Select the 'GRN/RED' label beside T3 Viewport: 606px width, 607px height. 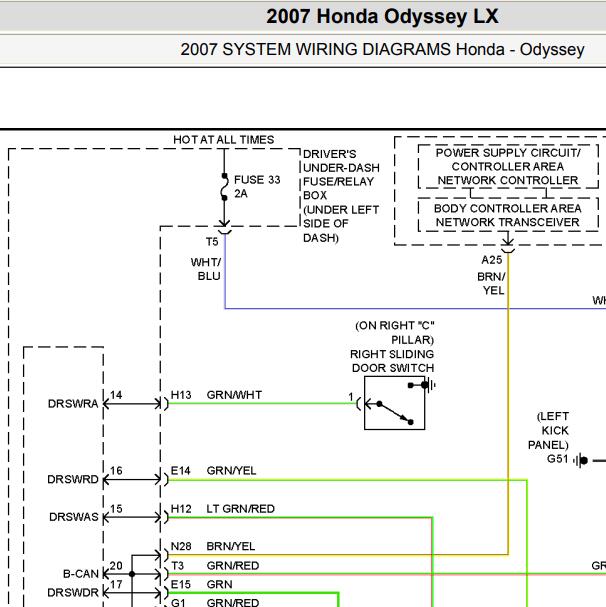[233, 566]
